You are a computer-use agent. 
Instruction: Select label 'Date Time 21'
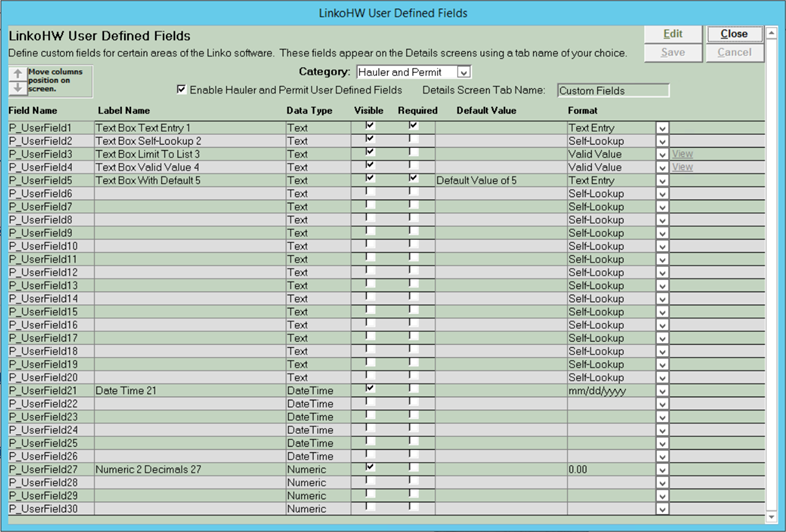126,391
